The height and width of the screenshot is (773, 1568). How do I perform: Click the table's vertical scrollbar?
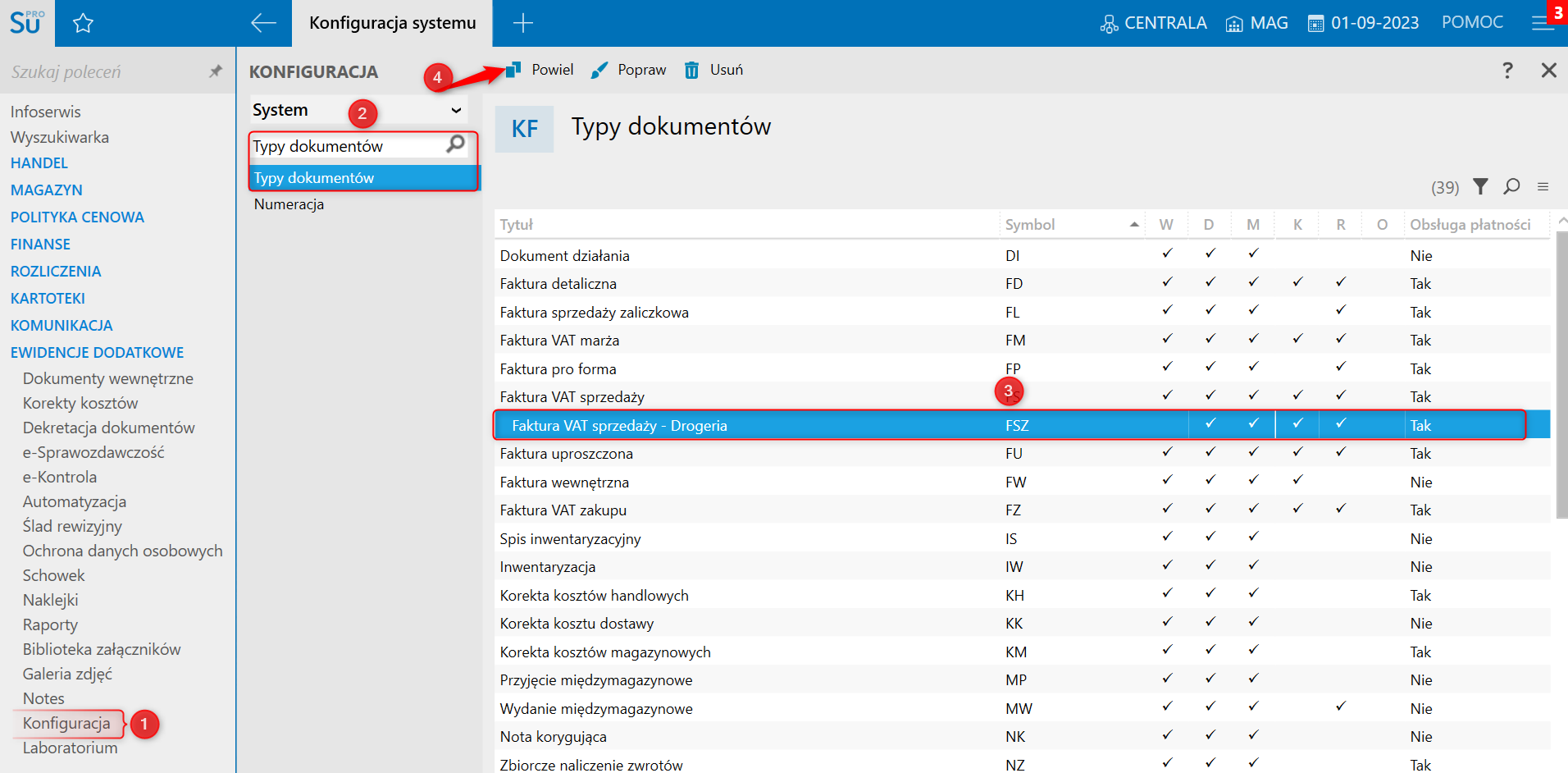[x=1561, y=376]
